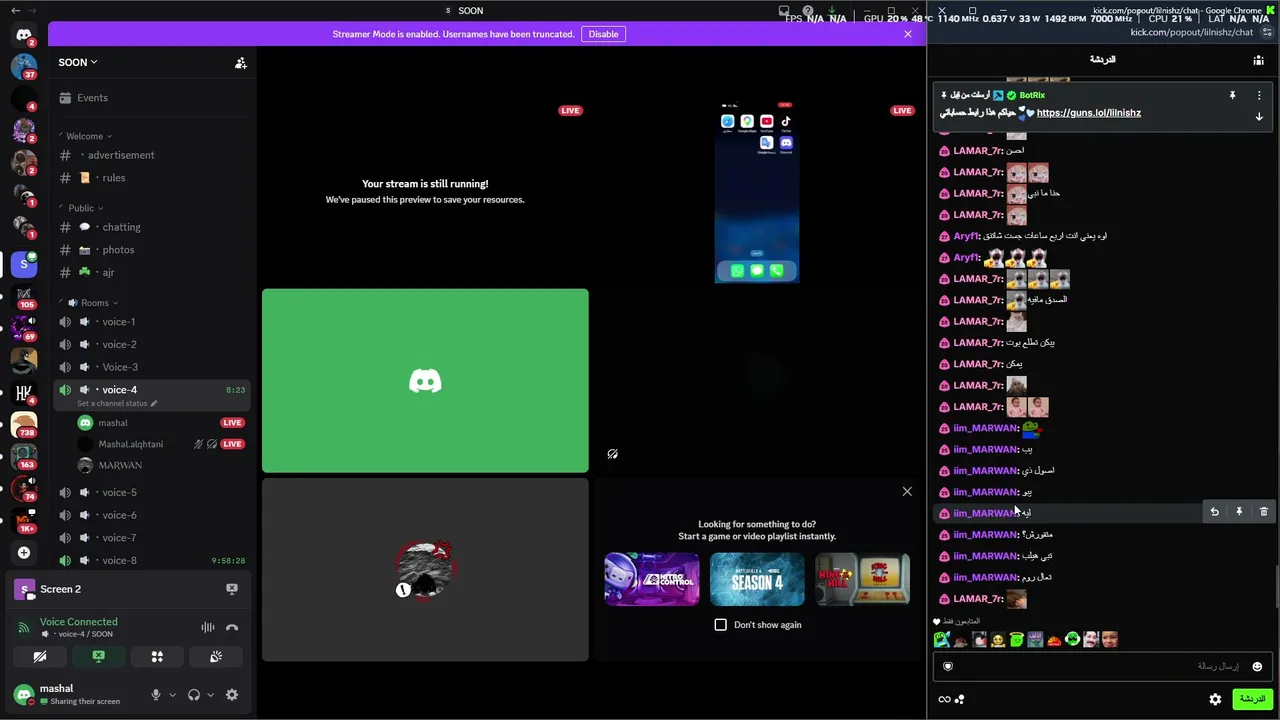Viewport: 1280px width, 720px height.
Task: Open microphone input options arrow
Action: tap(172, 695)
